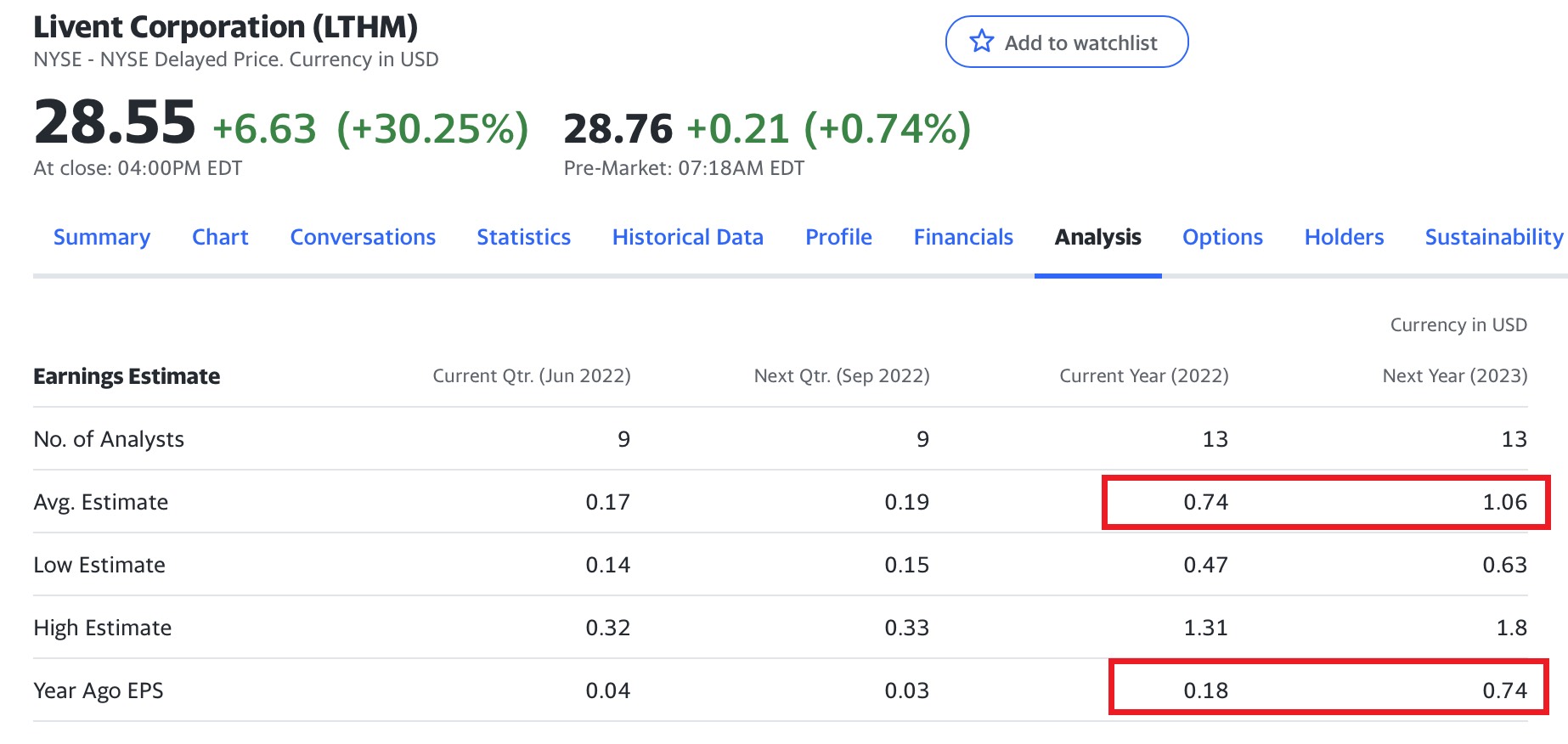The width and height of the screenshot is (1568, 744).
Task: Open the Statistics tab
Action: 523,237
